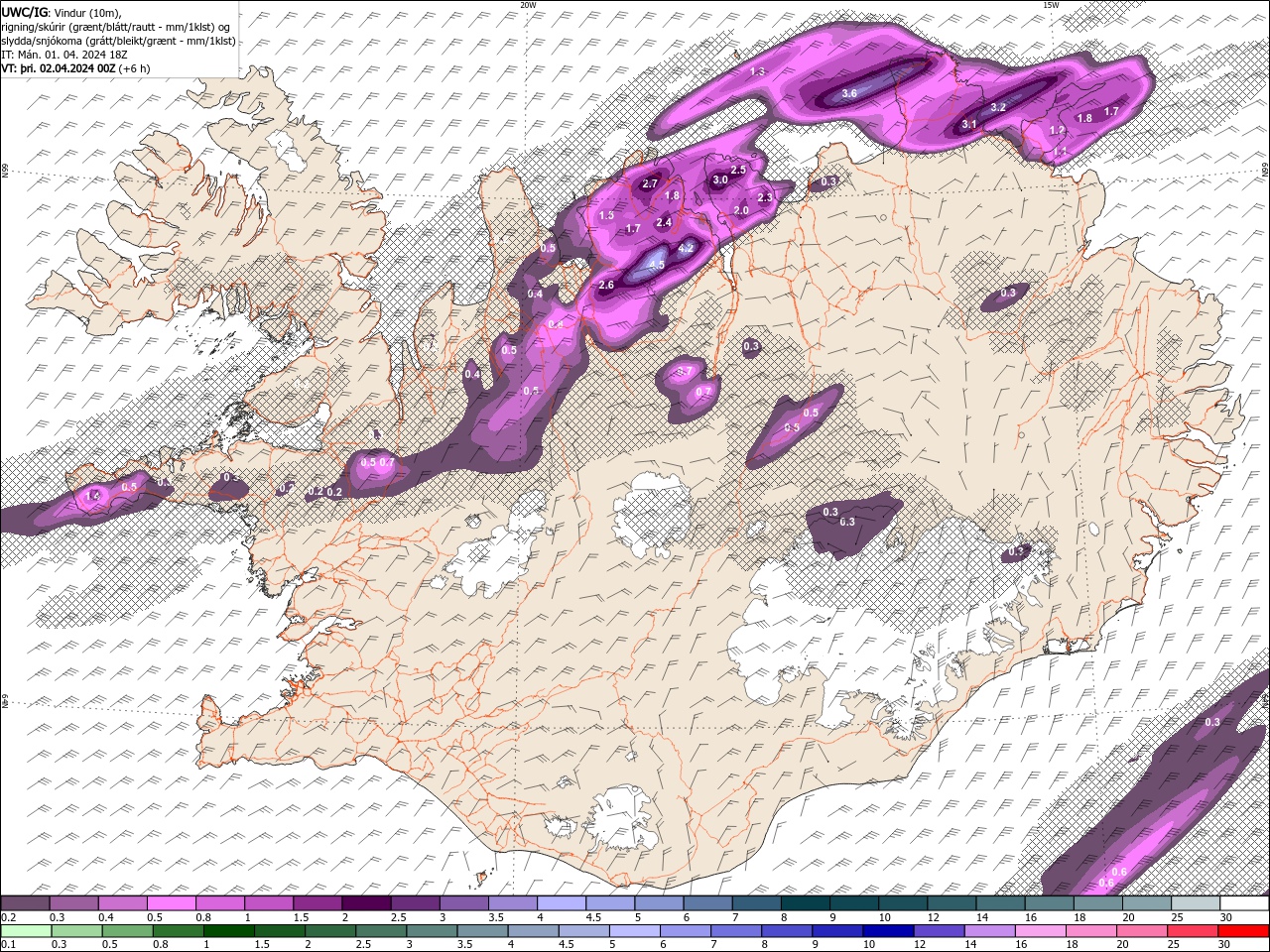Image resolution: width=1270 pixels, height=952 pixels.
Task: Select the 3.2 snowfall value on the map
Action: pyautogui.click(x=999, y=107)
